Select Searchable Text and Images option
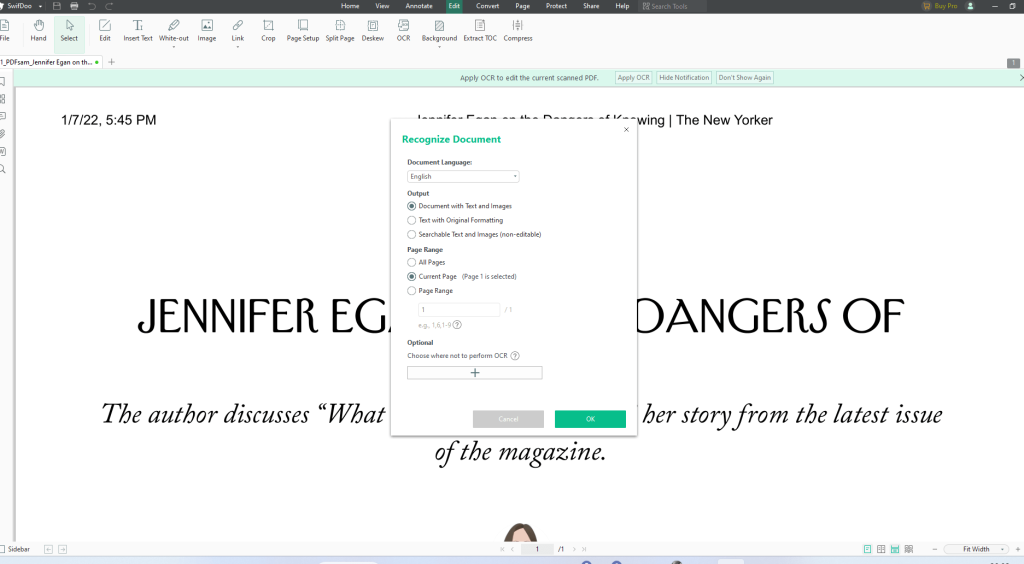The height and width of the screenshot is (564, 1024). coord(411,234)
